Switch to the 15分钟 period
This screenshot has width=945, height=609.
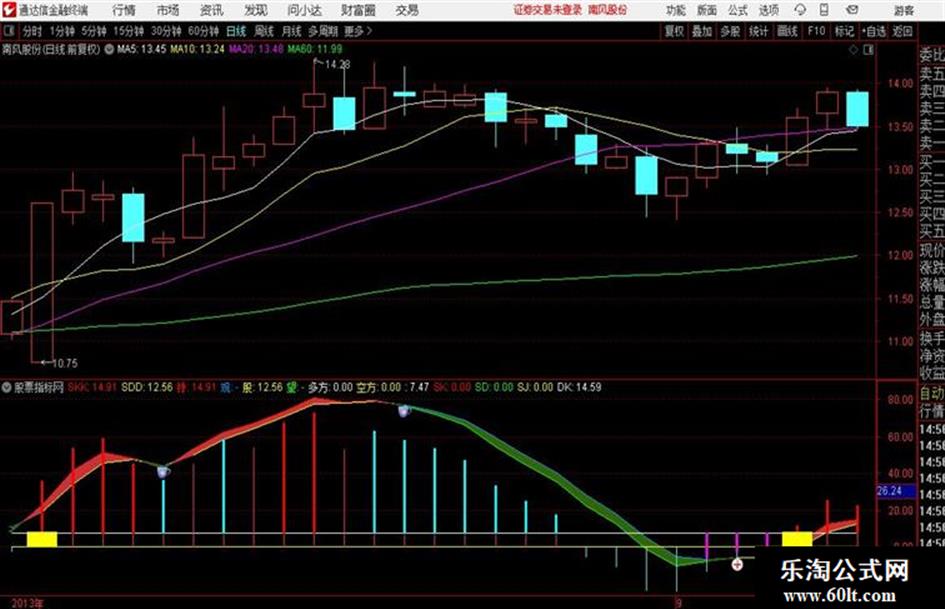pos(128,31)
